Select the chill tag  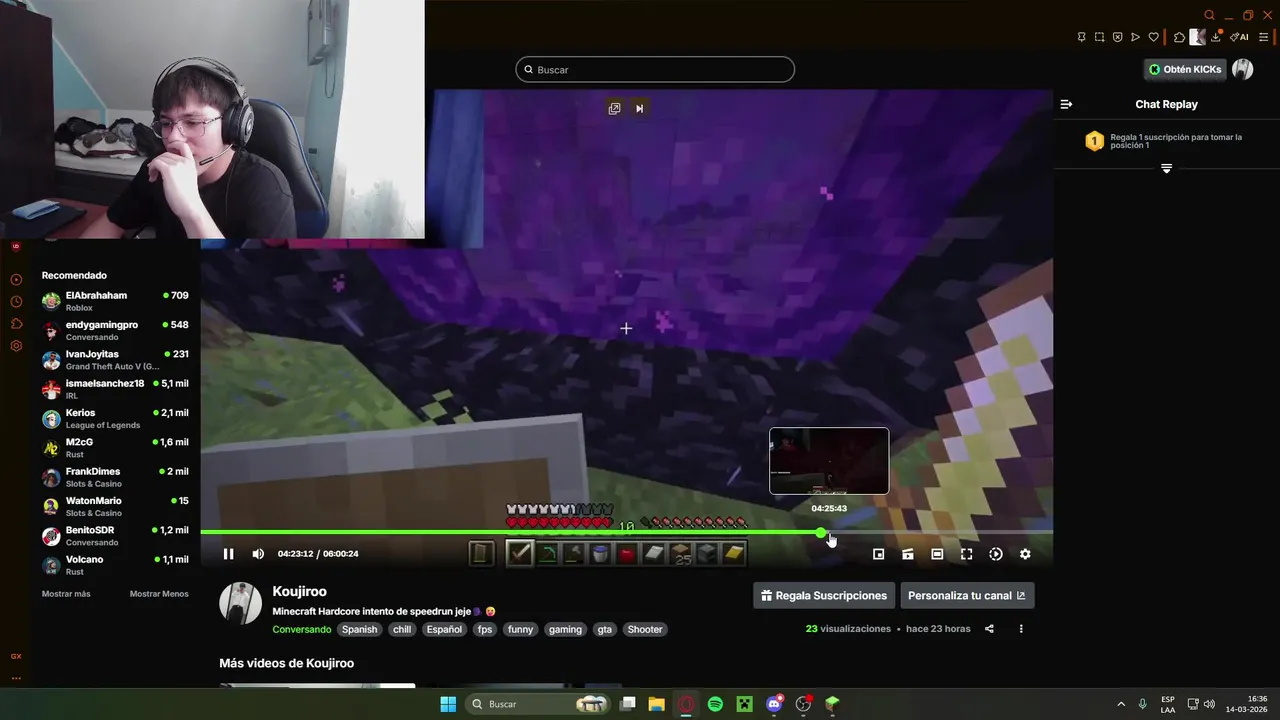(x=402, y=629)
